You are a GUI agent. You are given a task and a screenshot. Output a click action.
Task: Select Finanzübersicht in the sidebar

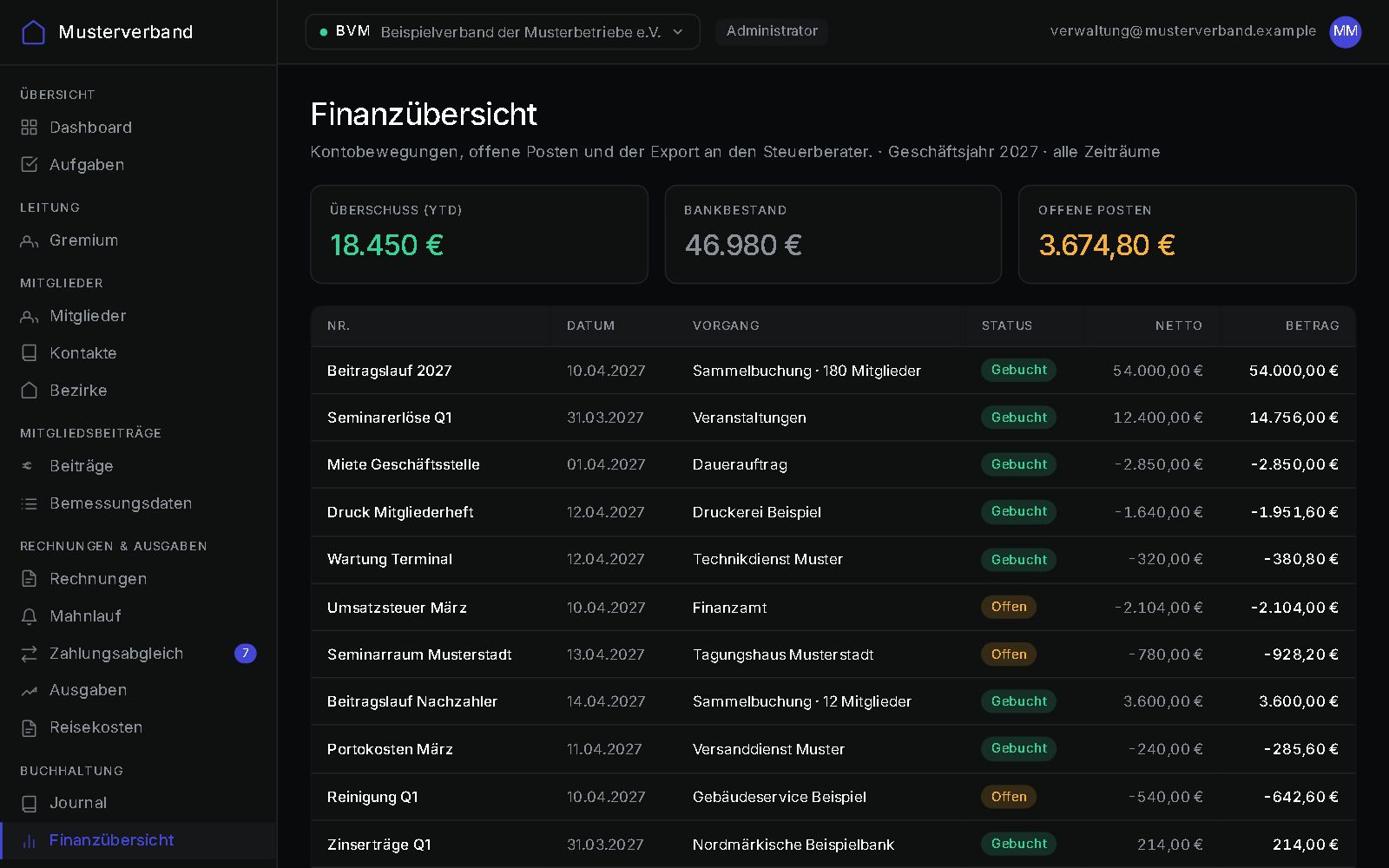coord(139,840)
